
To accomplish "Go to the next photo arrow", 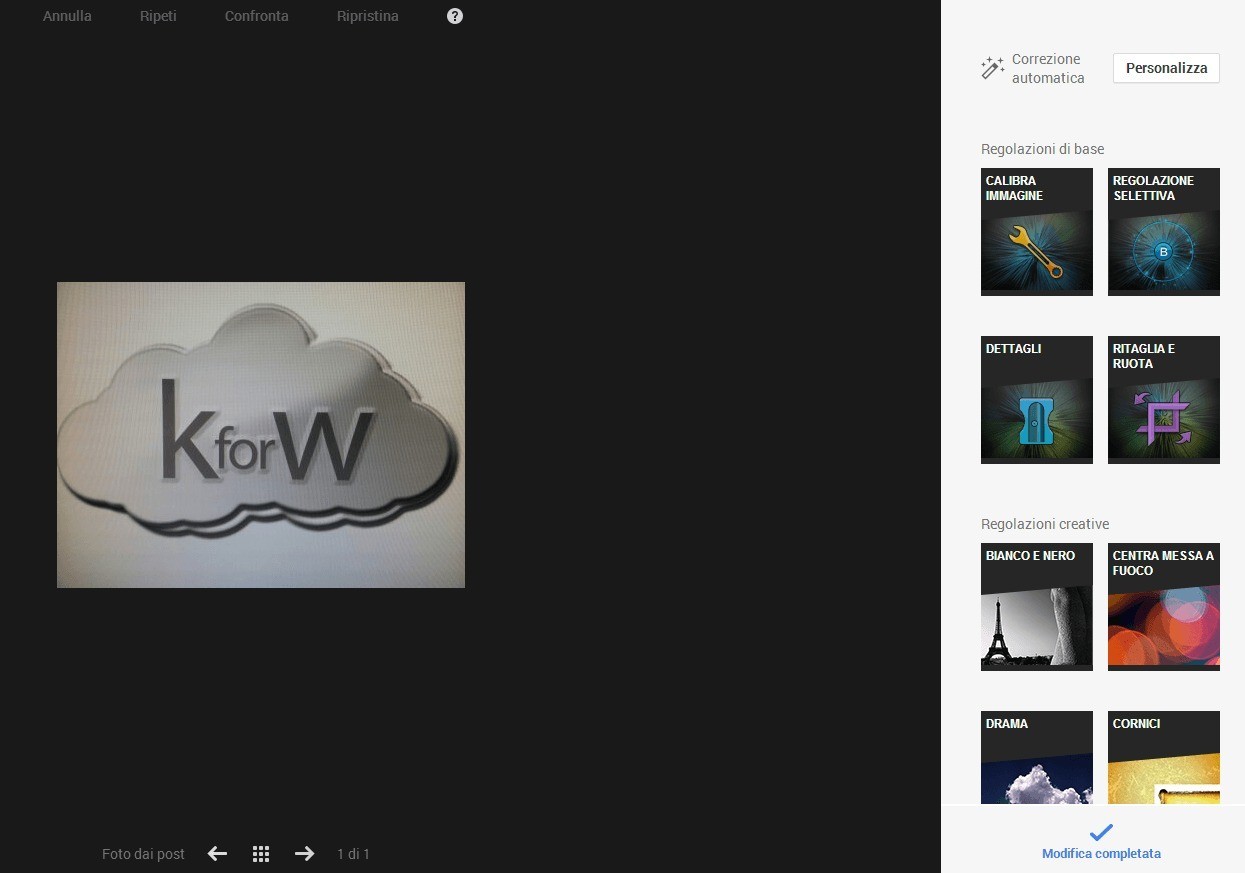I will 304,854.
